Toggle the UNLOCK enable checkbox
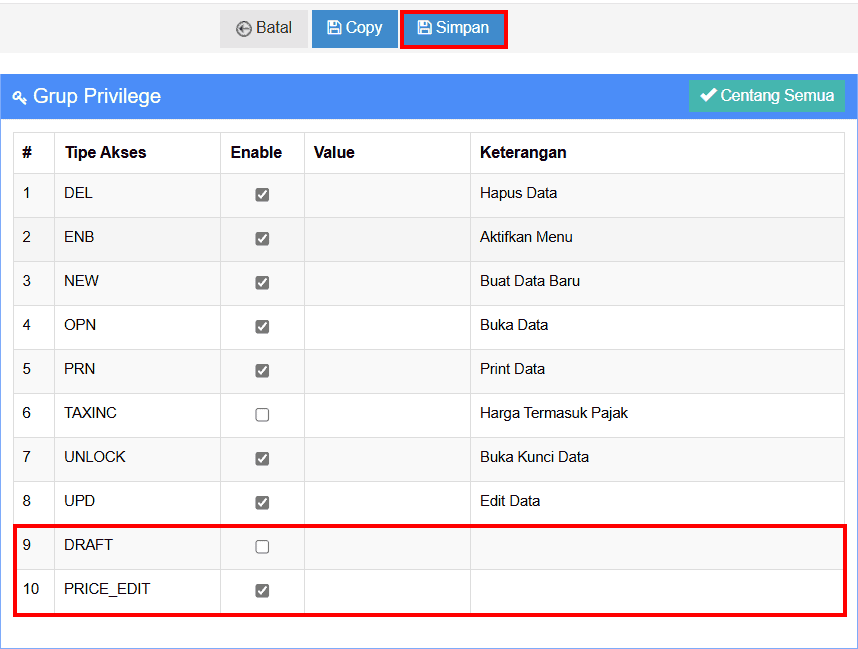The height and width of the screenshot is (649, 858). point(262,458)
